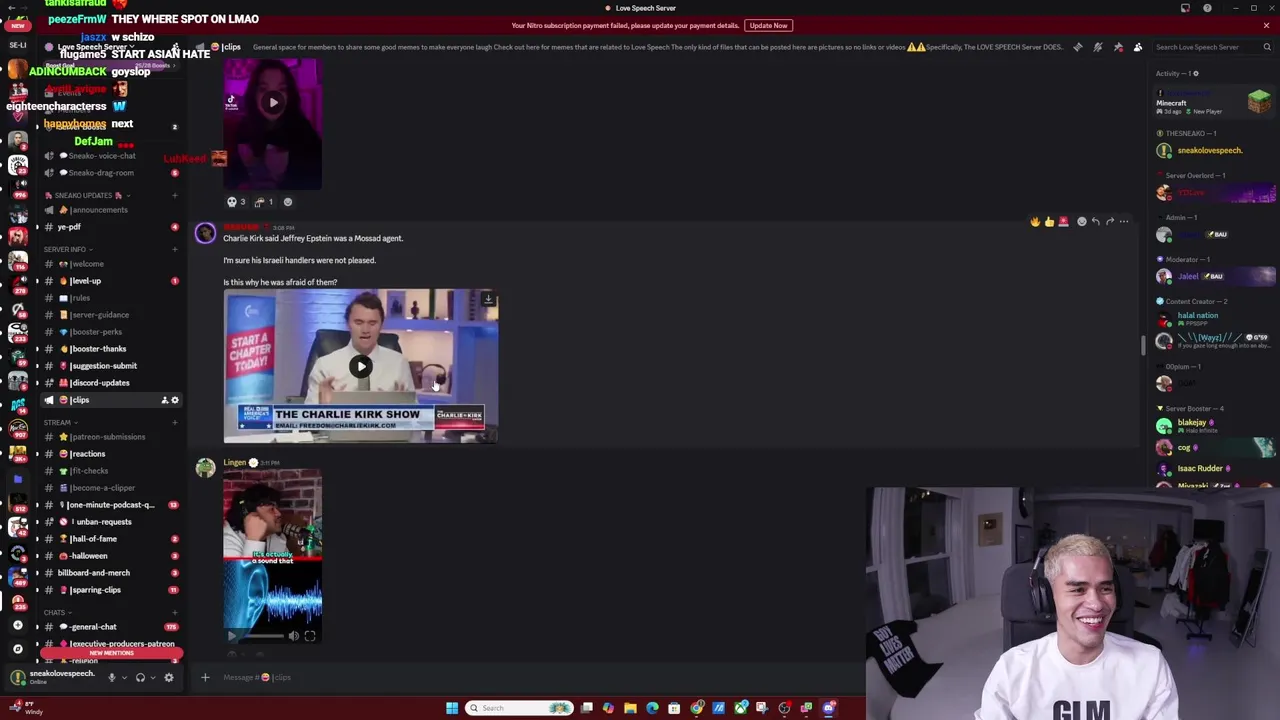This screenshot has width=1280, height=720.
Task: Create channel plus next to SERVER INFO
Action: 174,249
